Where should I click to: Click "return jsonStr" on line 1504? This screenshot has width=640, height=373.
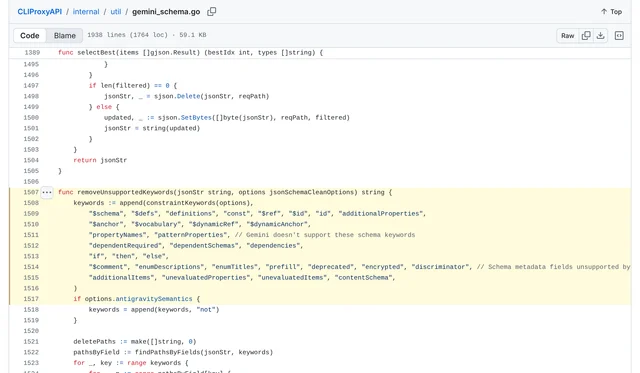coord(100,160)
